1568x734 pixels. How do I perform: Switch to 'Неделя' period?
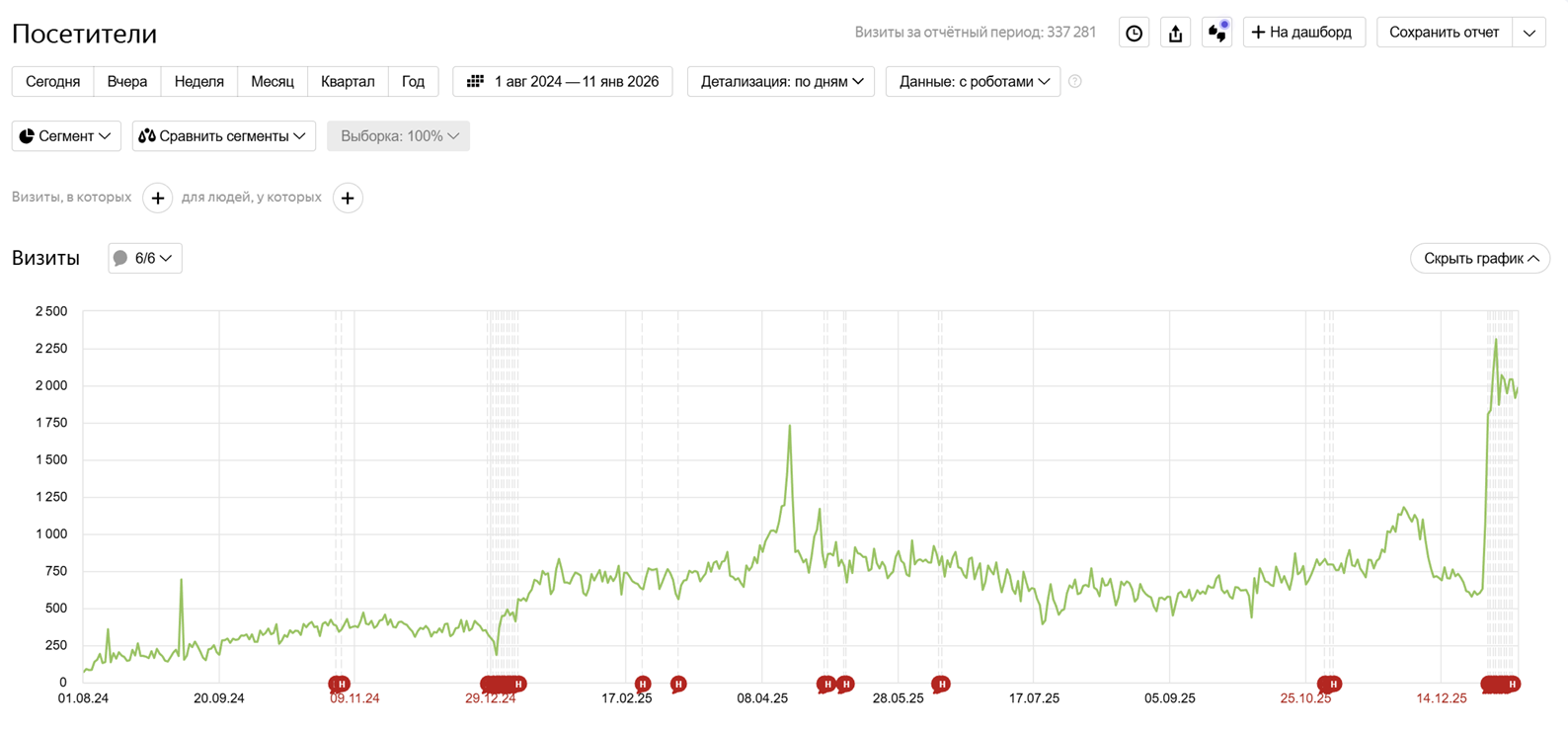199,82
